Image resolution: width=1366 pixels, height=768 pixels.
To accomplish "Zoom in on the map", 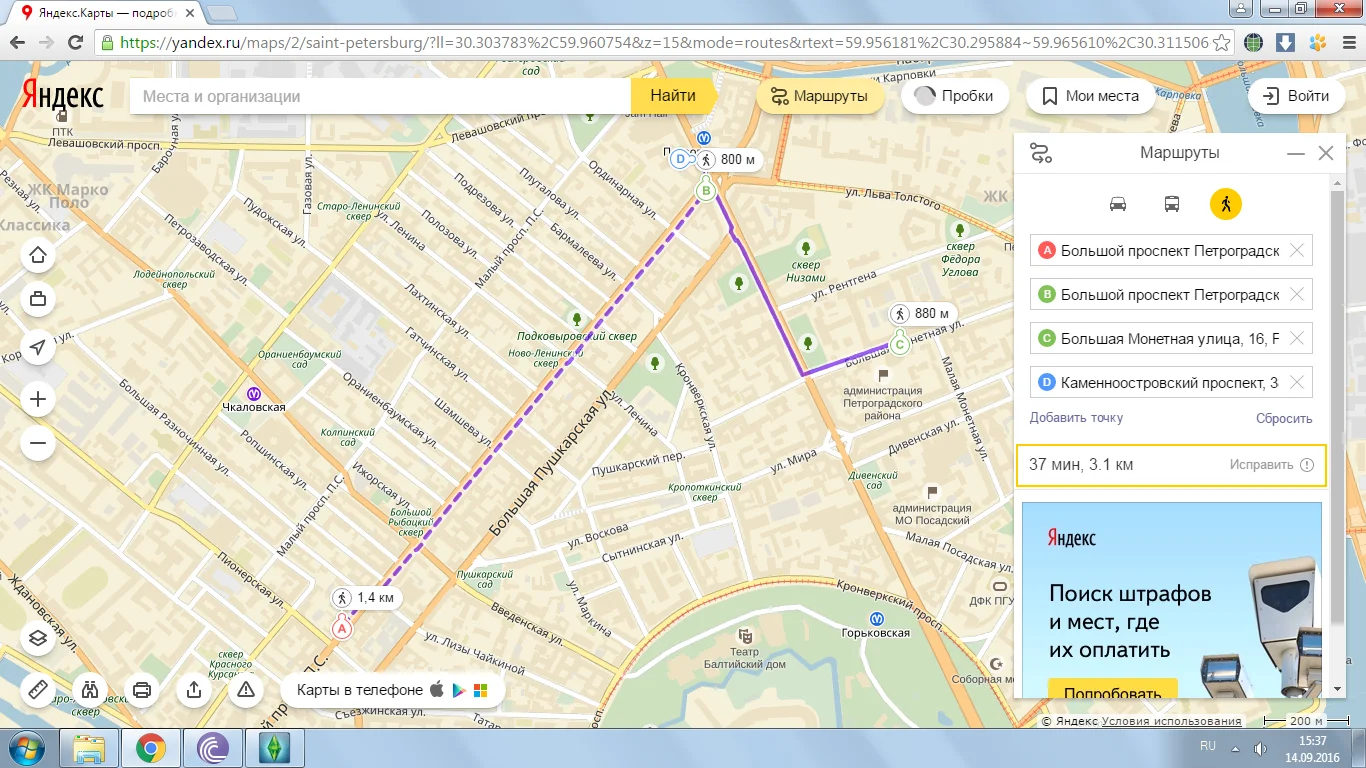I will tap(38, 400).
